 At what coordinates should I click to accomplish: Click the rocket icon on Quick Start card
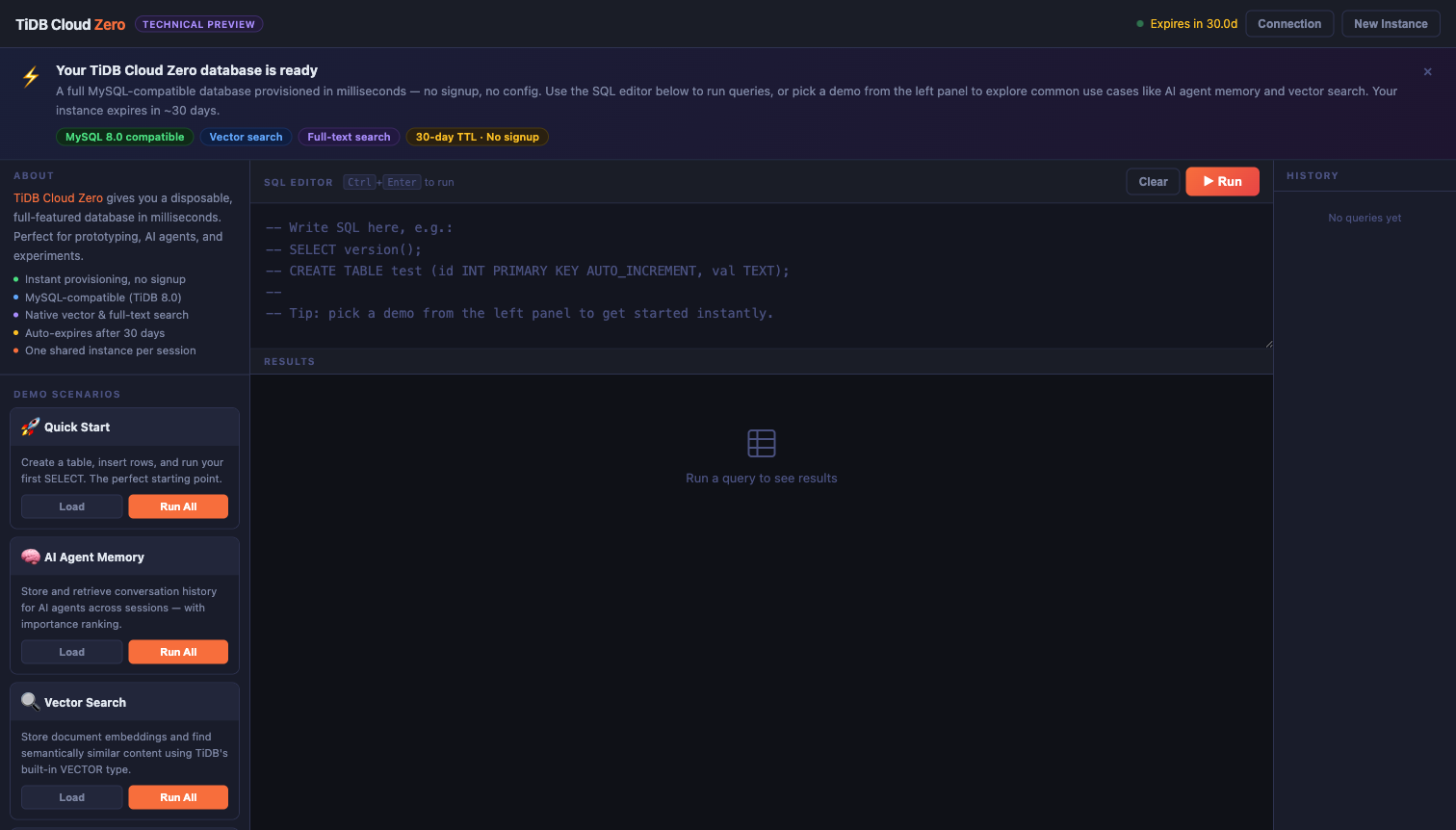pos(30,426)
